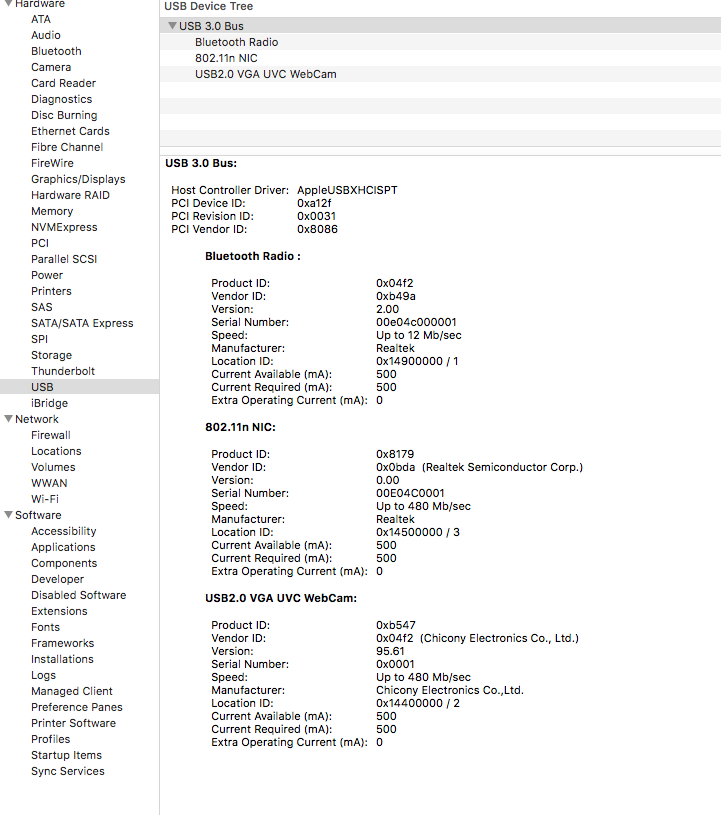Collapse the USB 3.0 Bus tree triangle
Image resolution: width=721 pixels, height=815 pixels.
point(172,25)
